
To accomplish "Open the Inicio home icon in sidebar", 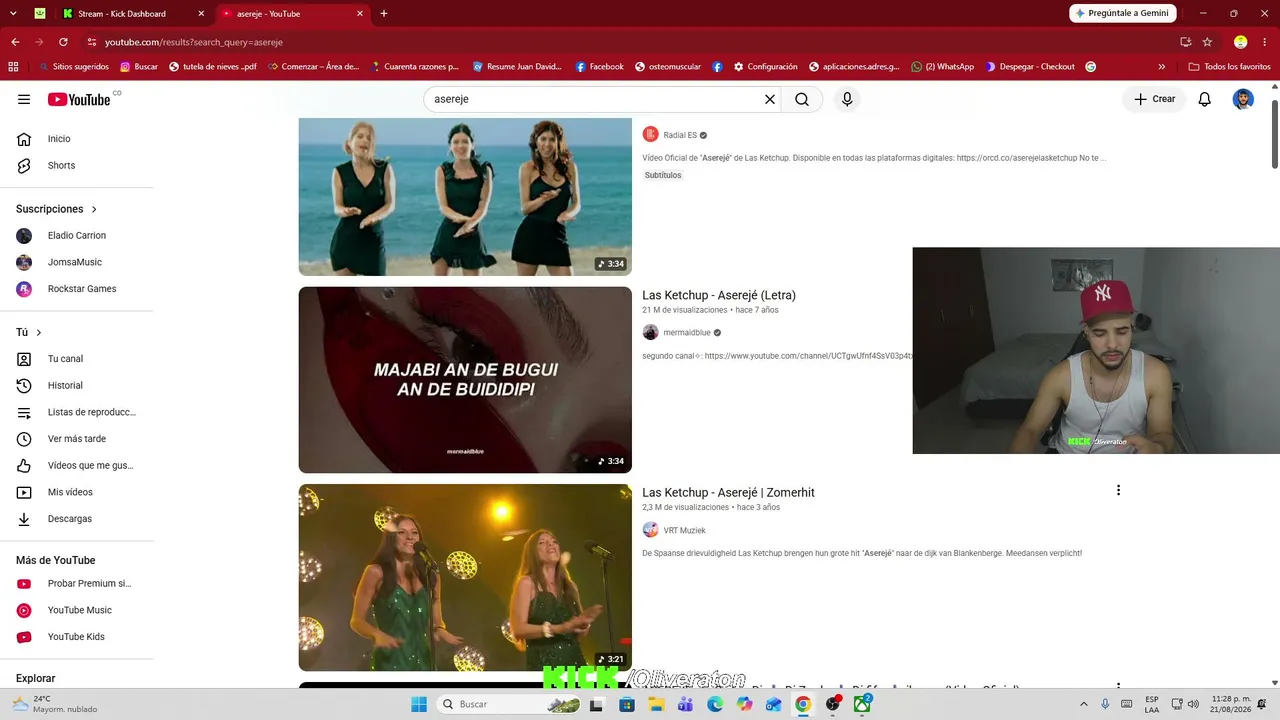I will click(24, 139).
